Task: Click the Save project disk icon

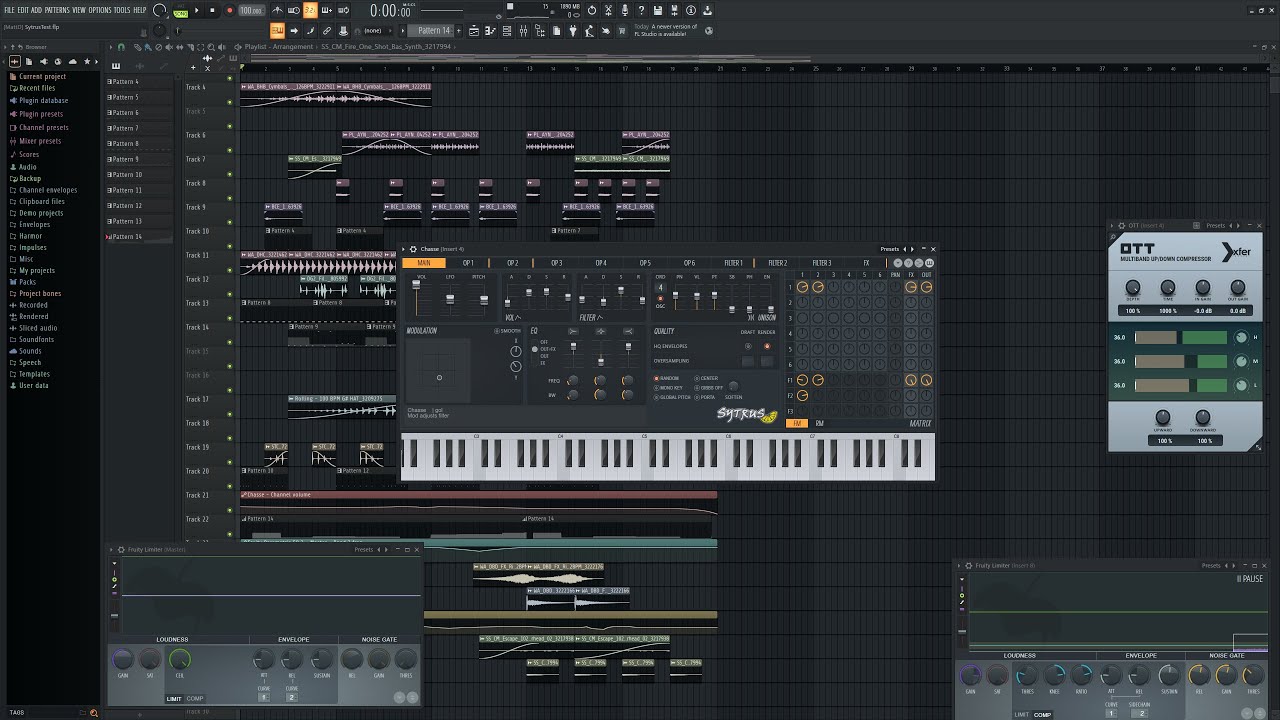Action: 658,10
